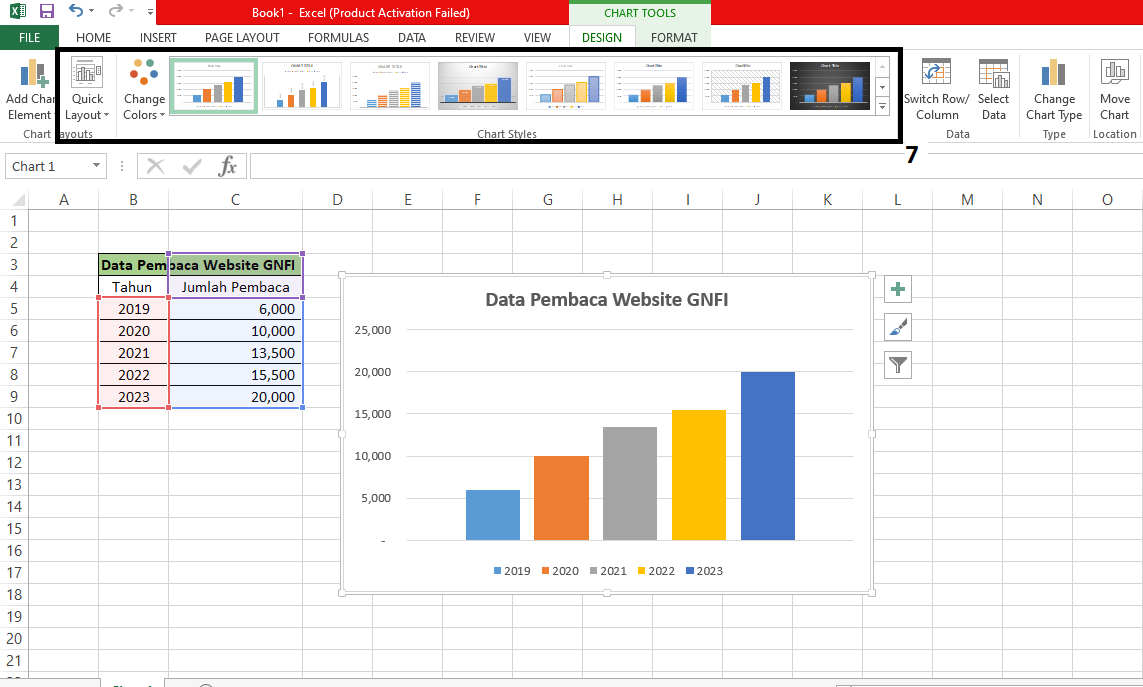Apply the hatched pattern background chart style
Image resolution: width=1143 pixels, height=687 pixels.
741,86
